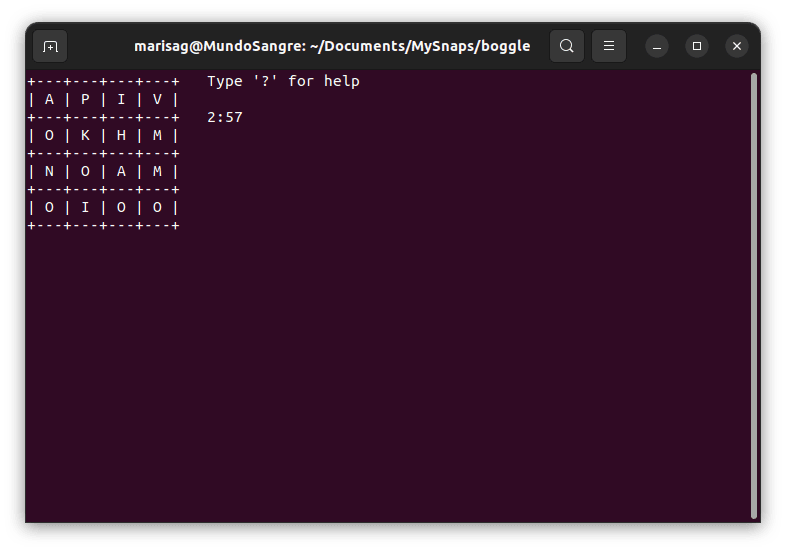
Task: Maximize the terminal window
Action: (x=697, y=46)
